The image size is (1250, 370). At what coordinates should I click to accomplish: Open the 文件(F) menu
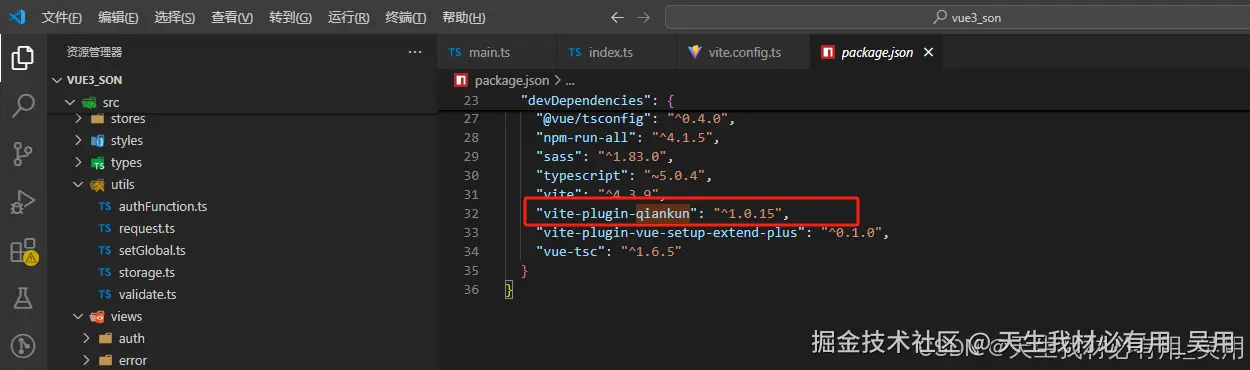click(62, 18)
